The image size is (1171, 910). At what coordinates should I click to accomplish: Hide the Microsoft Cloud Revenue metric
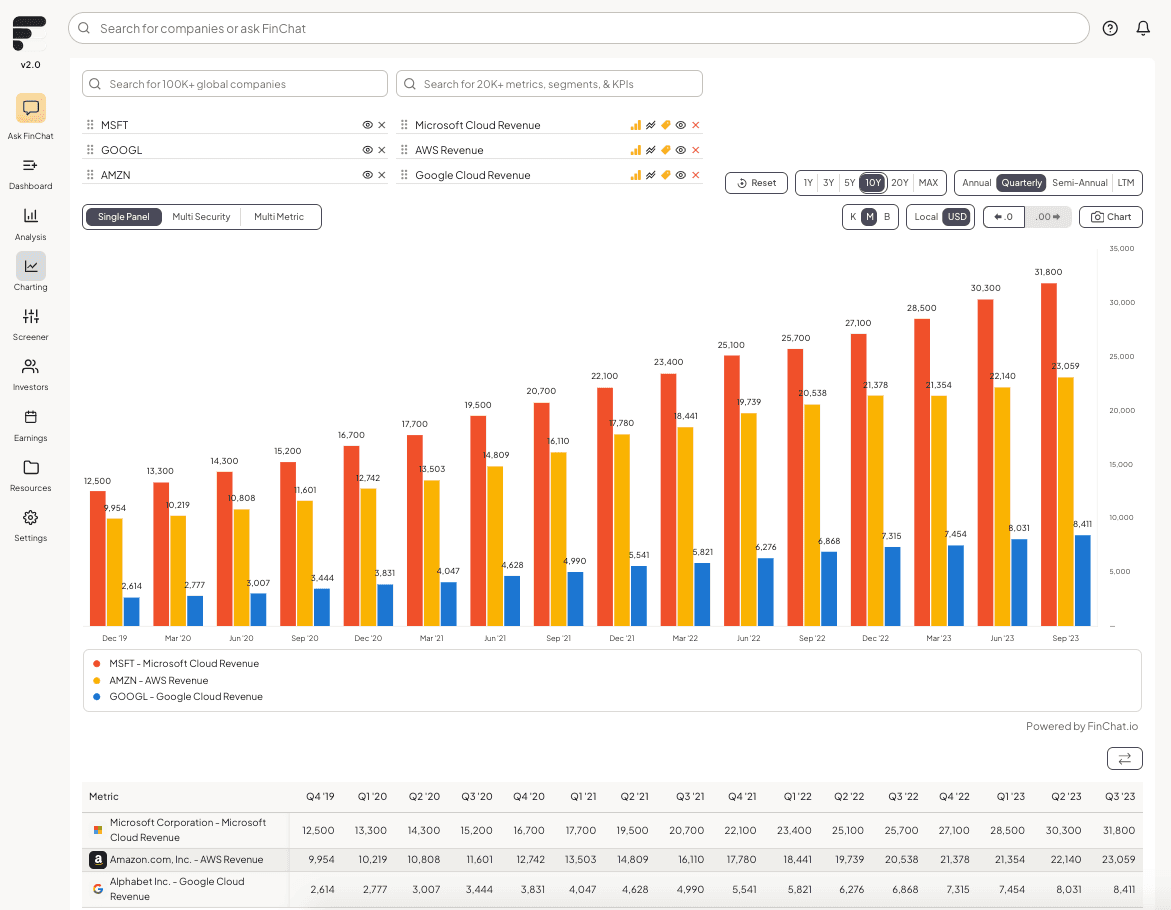680,125
